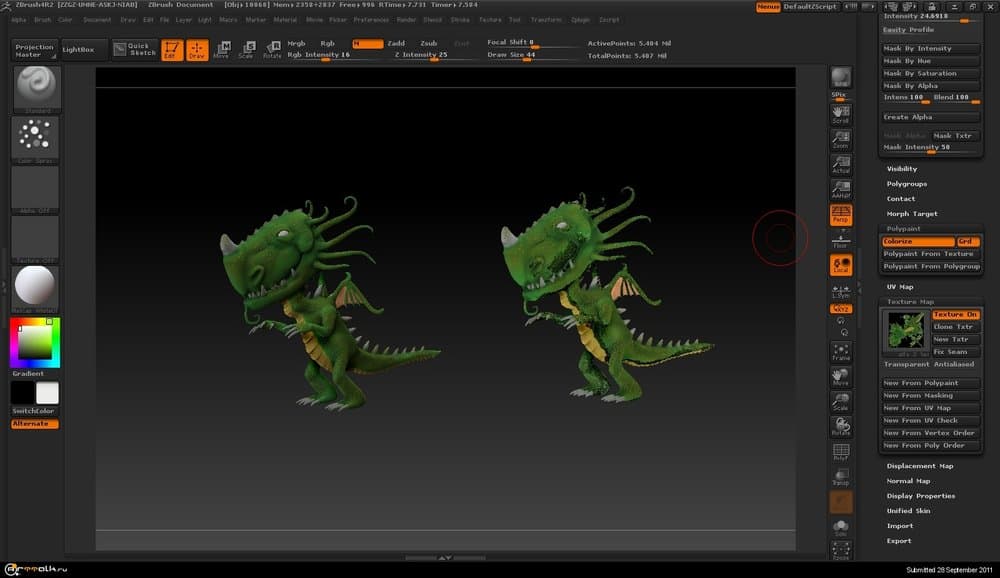Screen dimensions: 1000x578
Task: Activate the Edit mode button
Action: [172, 49]
